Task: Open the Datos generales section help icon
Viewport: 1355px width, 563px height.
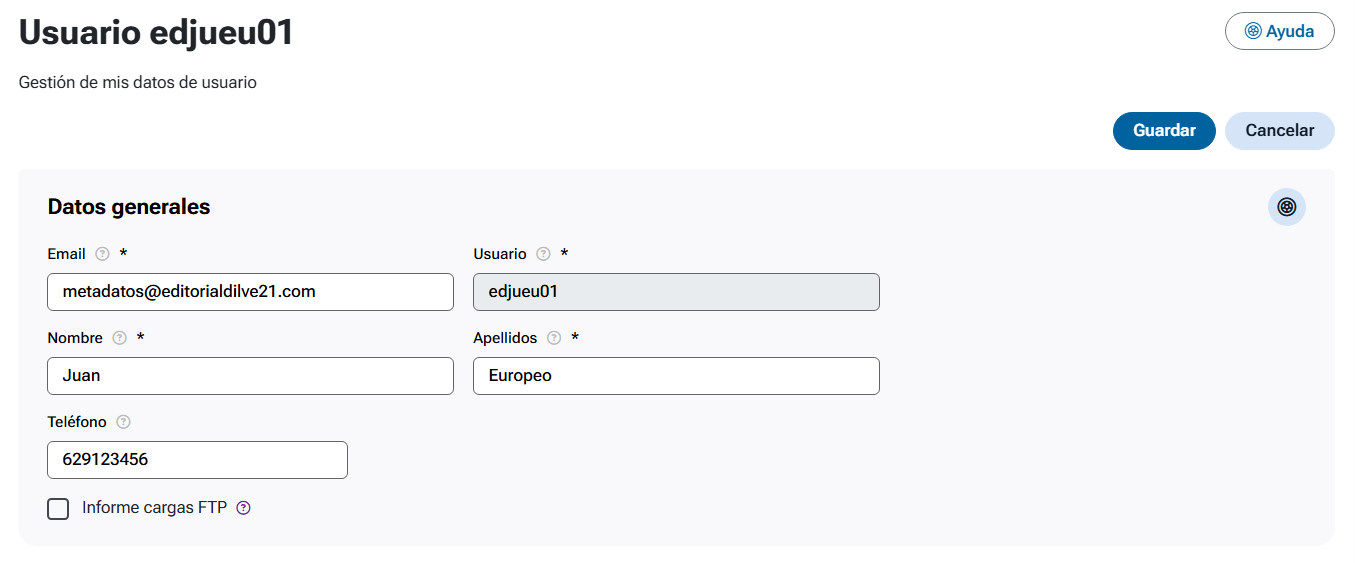Action: [x=1286, y=207]
